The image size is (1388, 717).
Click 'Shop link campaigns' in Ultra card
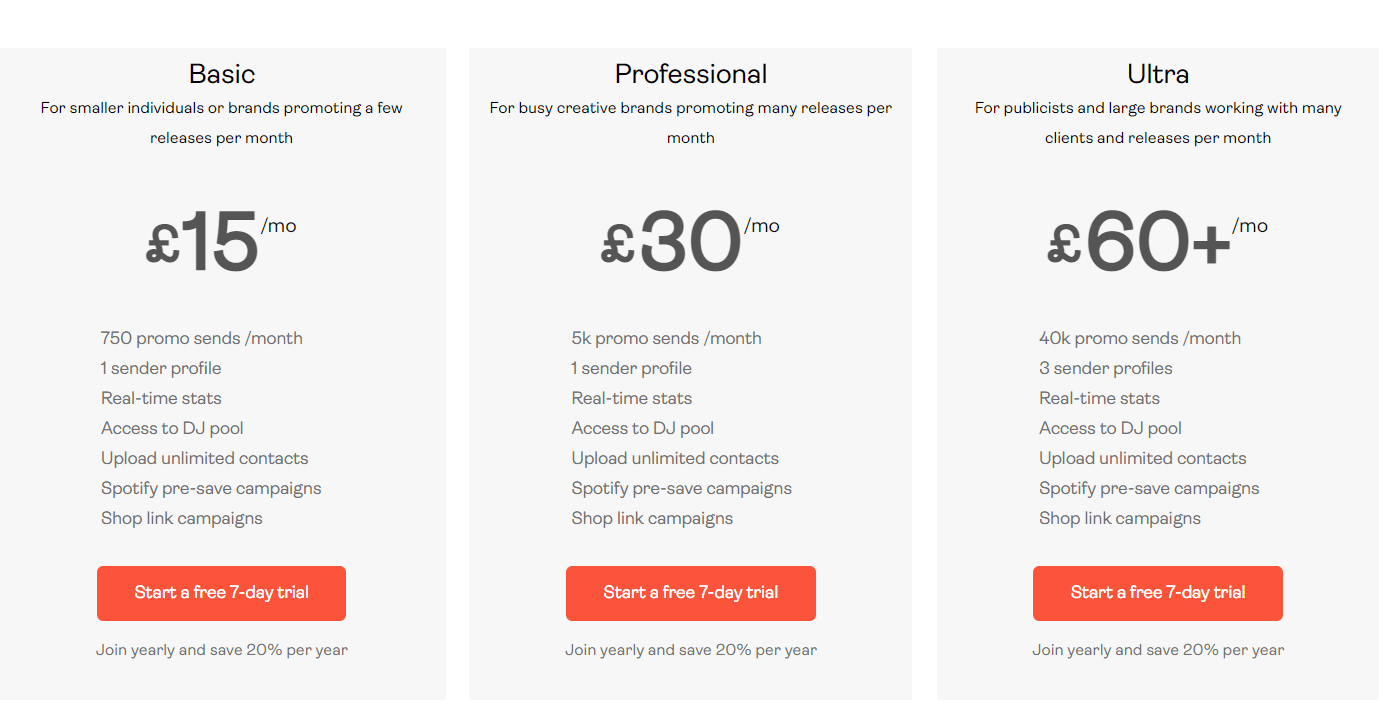pyautogui.click(x=1120, y=518)
